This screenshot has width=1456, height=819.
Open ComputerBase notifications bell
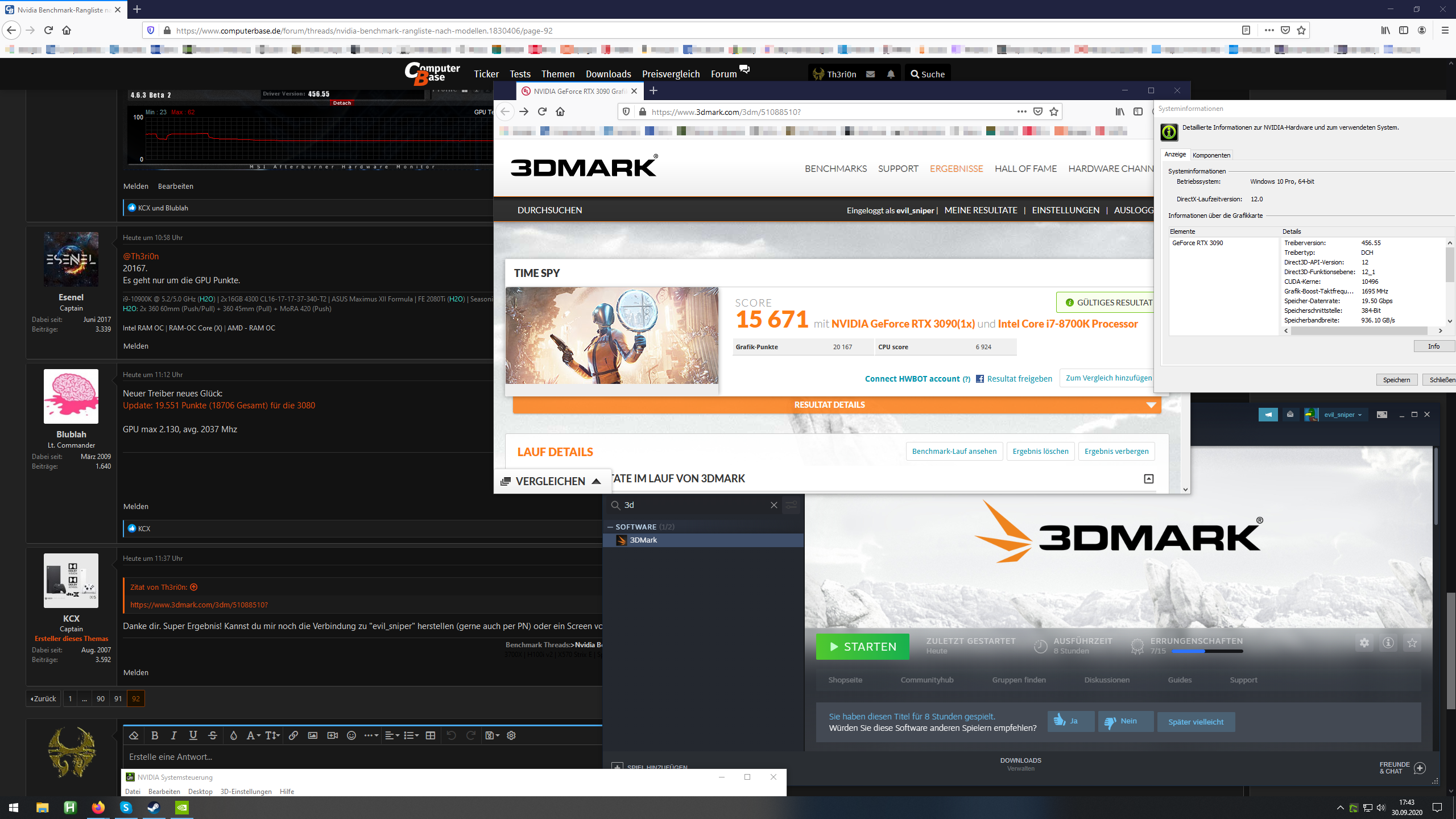pos(891,74)
